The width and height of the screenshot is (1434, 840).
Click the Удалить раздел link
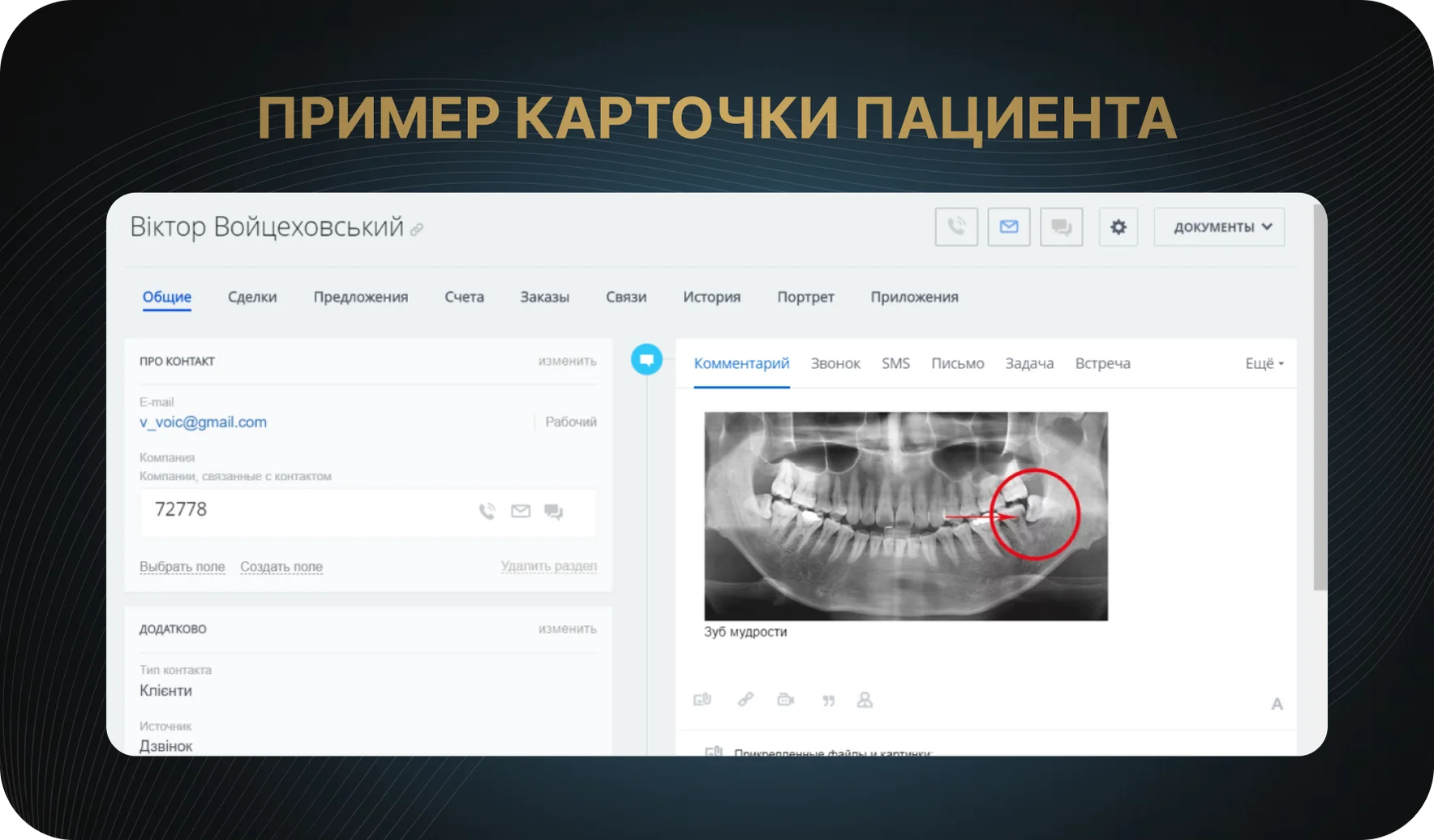pos(549,566)
